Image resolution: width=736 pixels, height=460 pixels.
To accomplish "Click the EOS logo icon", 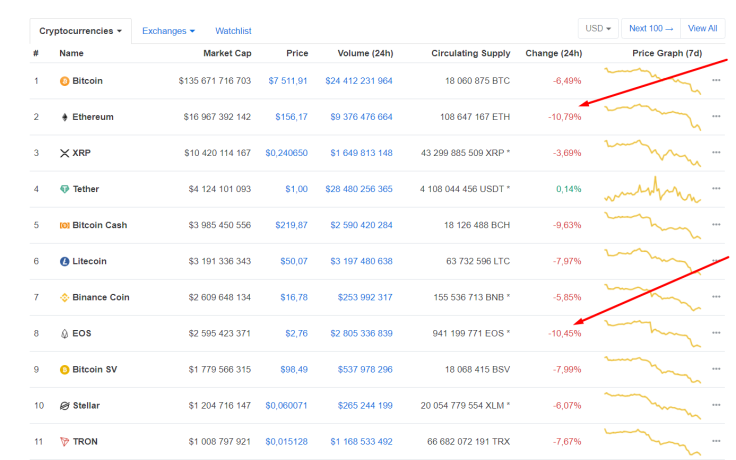I will (64, 334).
